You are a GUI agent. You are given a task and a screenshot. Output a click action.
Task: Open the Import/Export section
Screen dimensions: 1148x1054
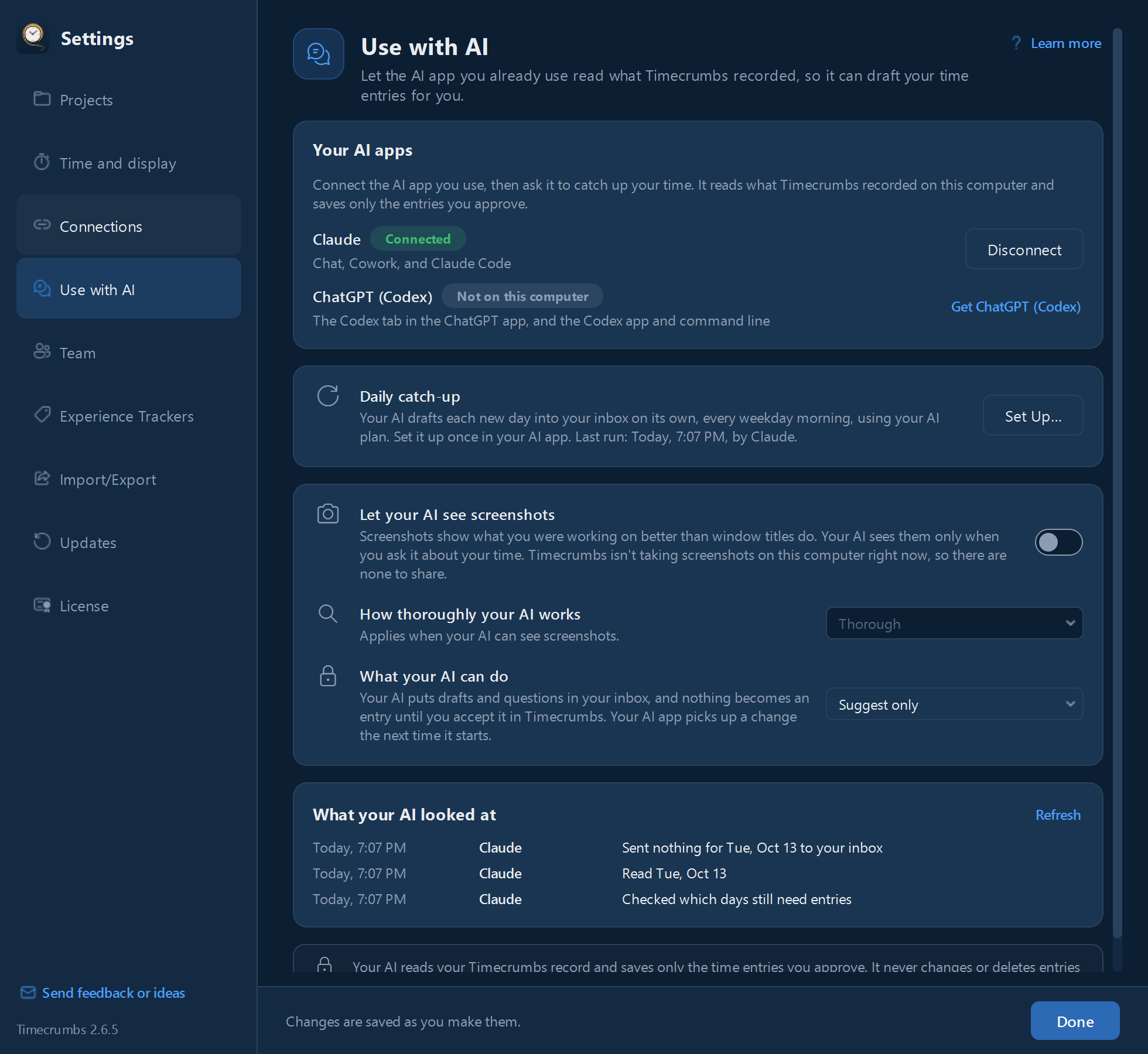129,479
